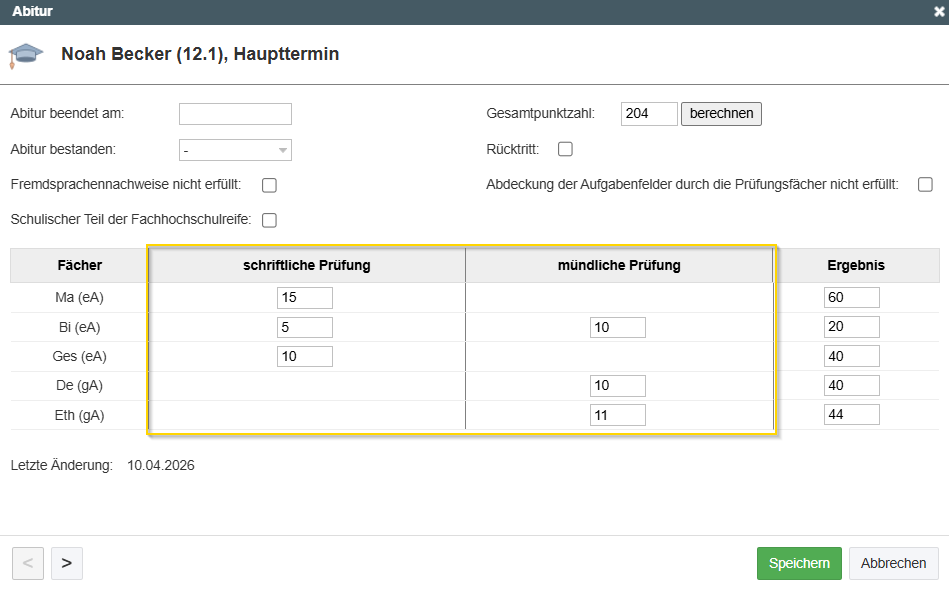Enable Fremdsprachennachweise nicht erfüllt checkbox
The height and width of the screenshot is (589, 949).
269,185
